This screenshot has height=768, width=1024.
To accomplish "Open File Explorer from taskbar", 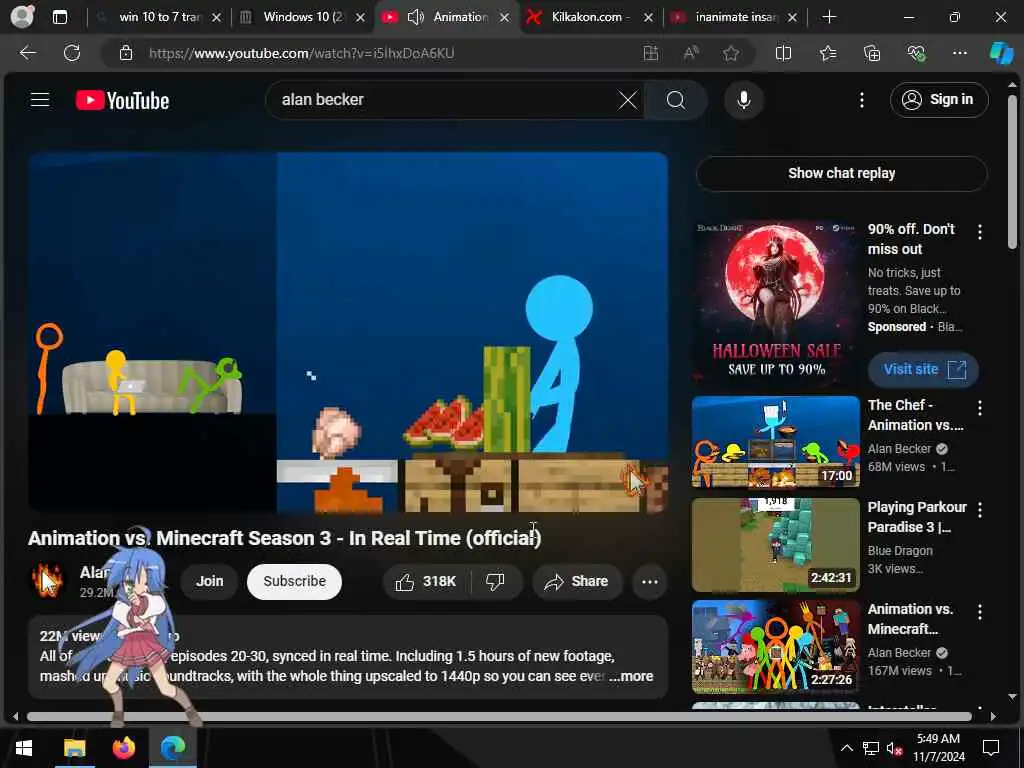I will [x=74, y=748].
